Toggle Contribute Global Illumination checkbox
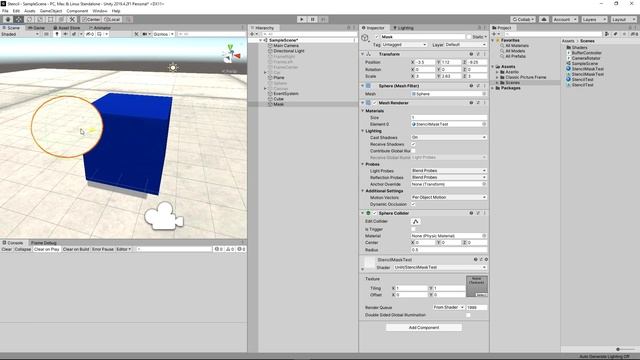Viewport: 640px width, 360px height. pos(413,151)
